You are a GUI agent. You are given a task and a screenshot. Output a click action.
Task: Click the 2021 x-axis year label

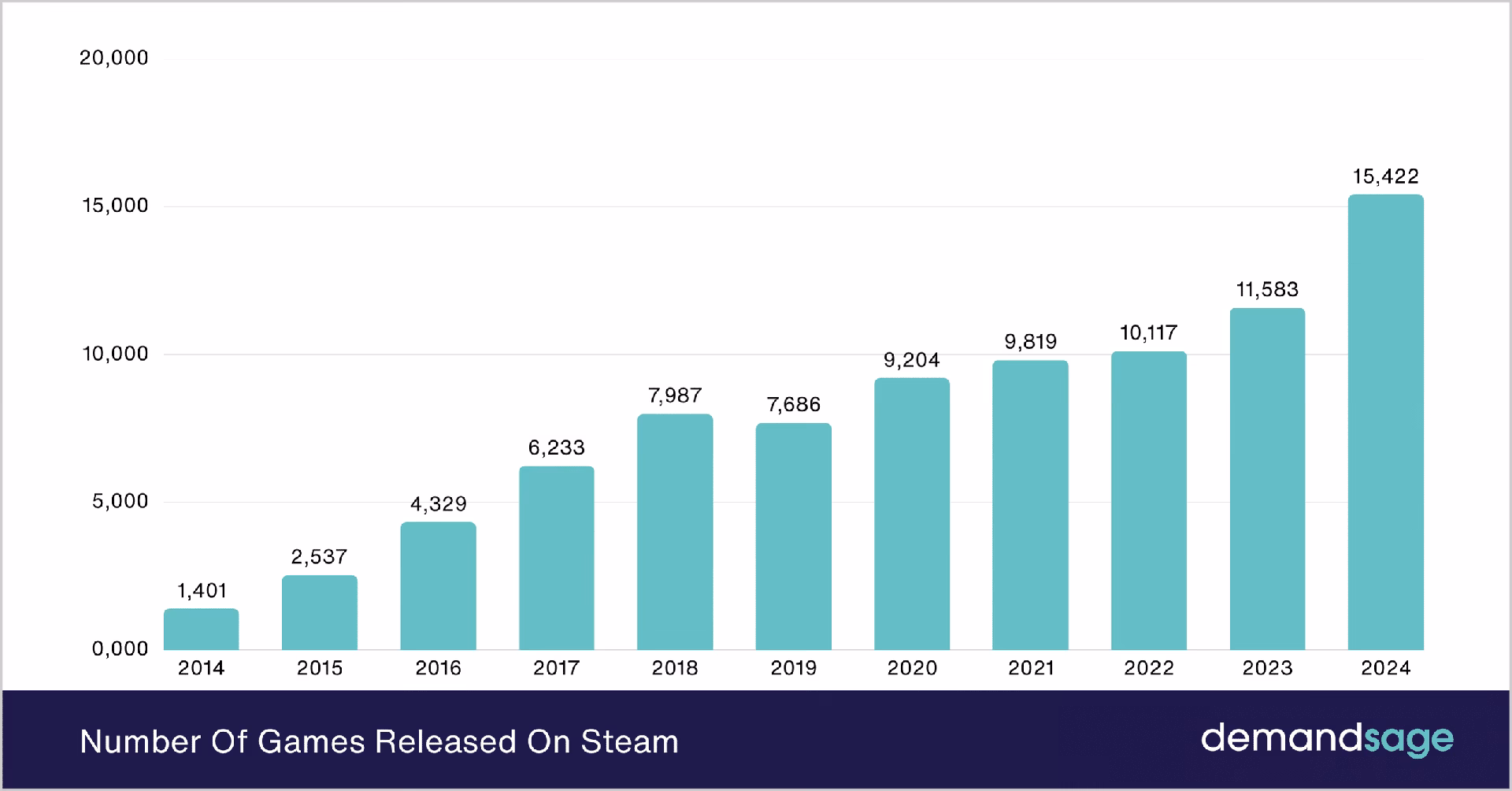(1031, 668)
